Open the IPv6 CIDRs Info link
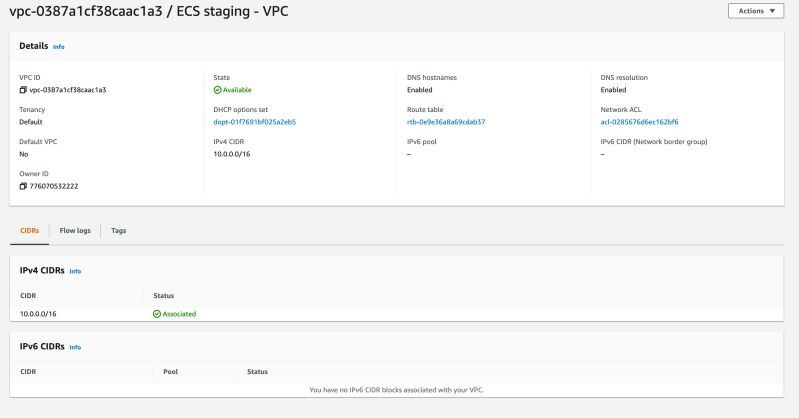Screen dimensions: 799x418 (x=75, y=347)
